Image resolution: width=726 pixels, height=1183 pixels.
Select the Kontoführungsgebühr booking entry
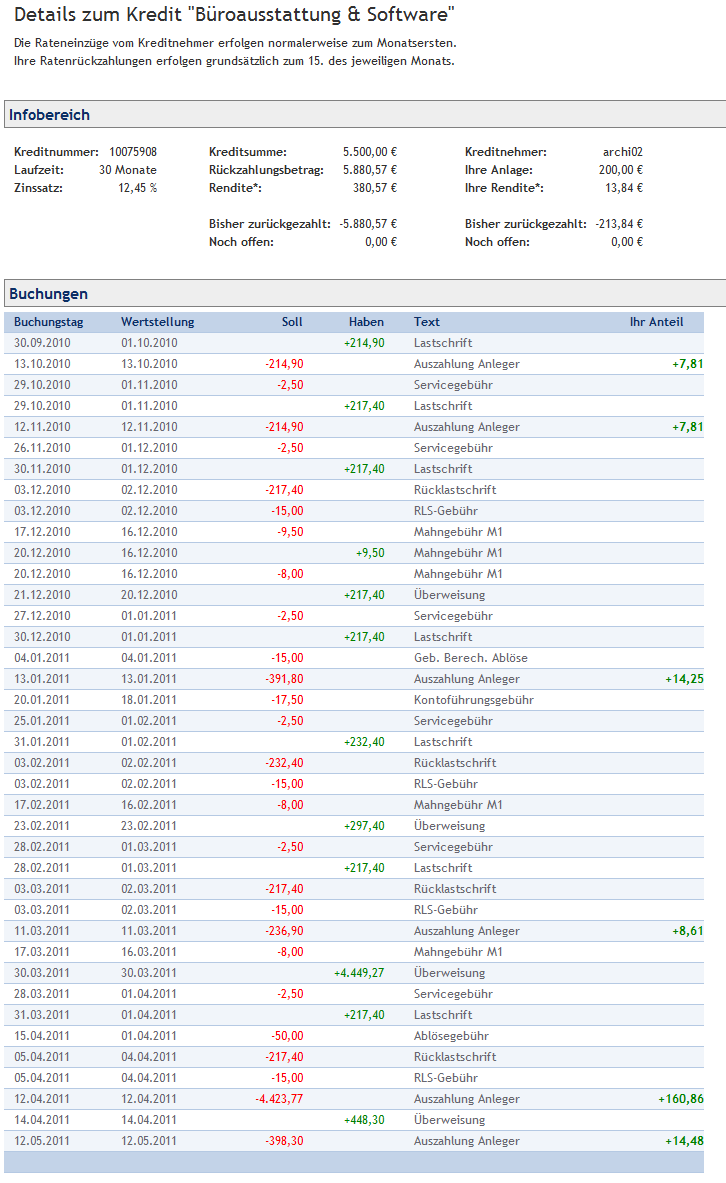pos(473,700)
